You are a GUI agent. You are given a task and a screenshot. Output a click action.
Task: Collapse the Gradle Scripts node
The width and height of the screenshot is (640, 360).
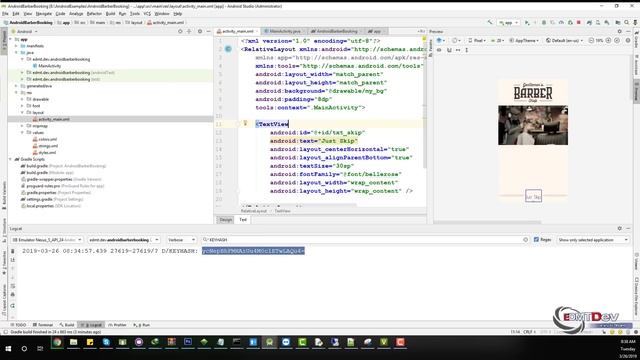[x=11, y=159]
